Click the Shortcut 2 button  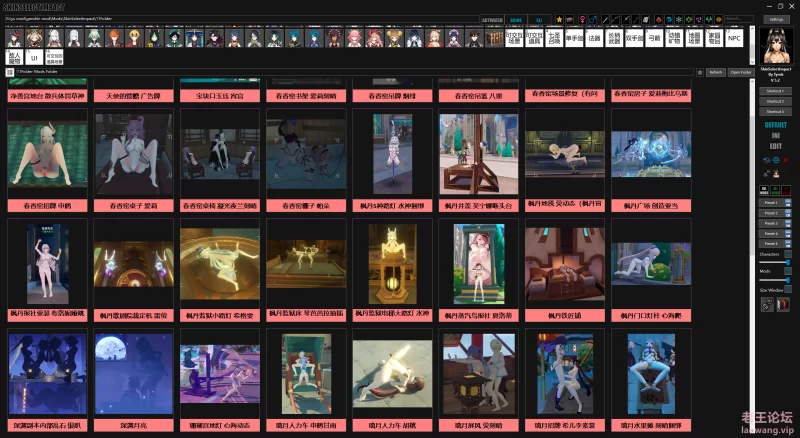coord(776,101)
